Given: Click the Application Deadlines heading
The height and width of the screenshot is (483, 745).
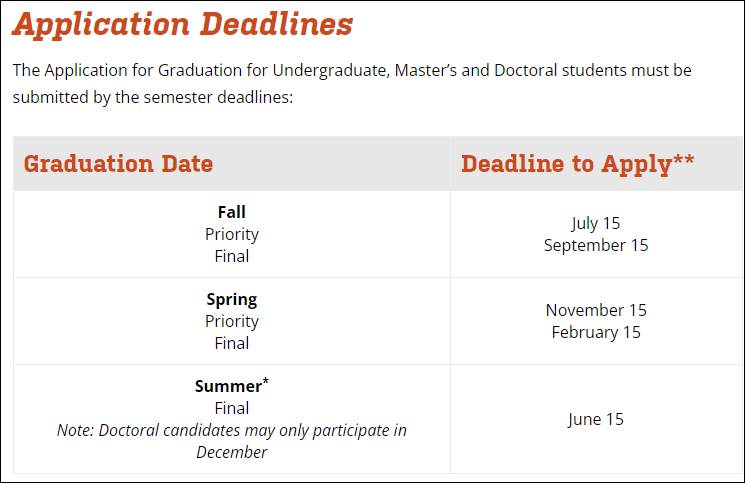Looking at the screenshot, I should point(183,24).
